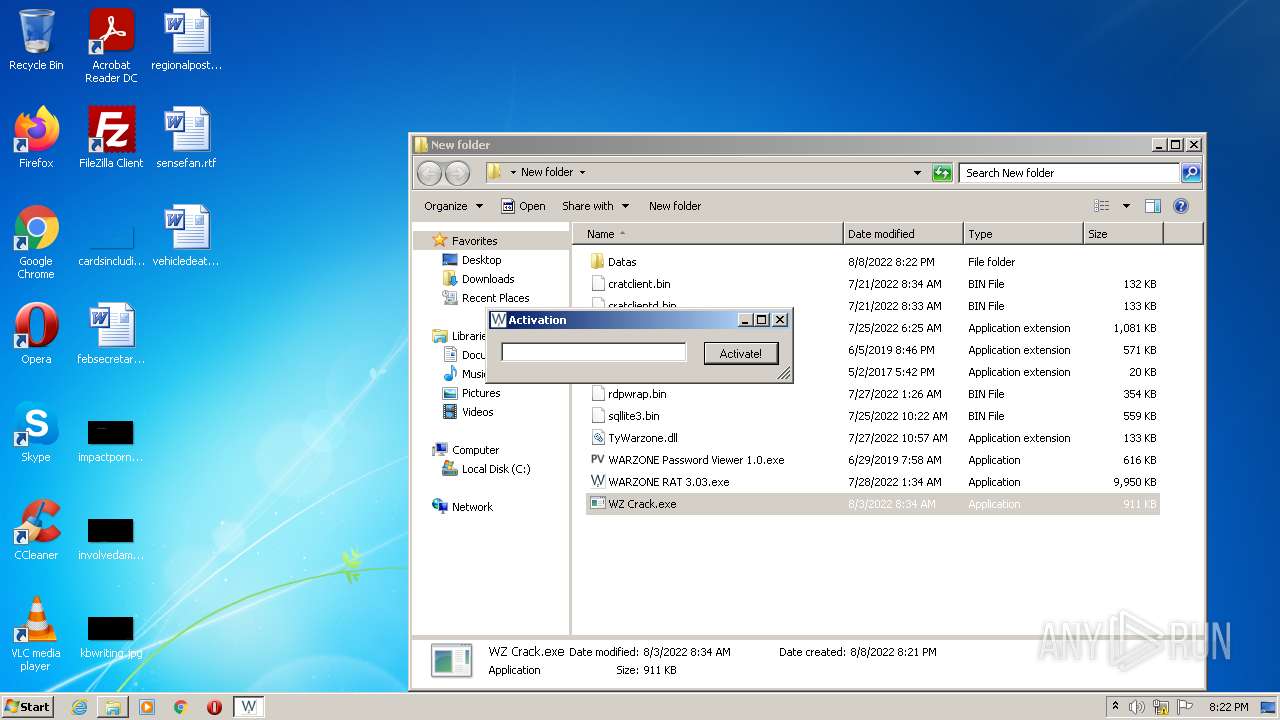Image resolution: width=1280 pixels, height=720 pixels.
Task: Show hidden tray icons arrow
Action: pos(1116,706)
